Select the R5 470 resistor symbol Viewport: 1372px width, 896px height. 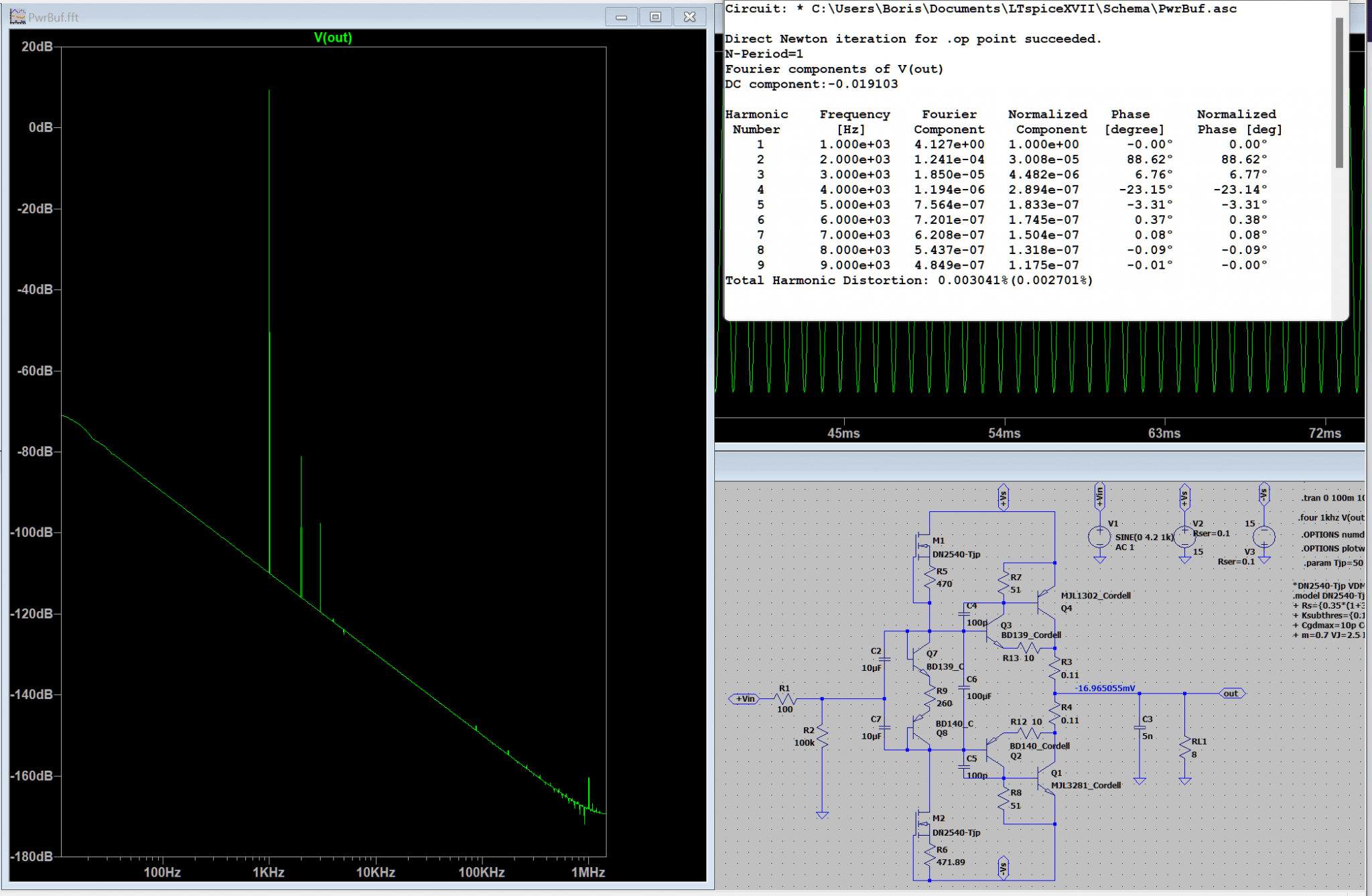[x=929, y=578]
